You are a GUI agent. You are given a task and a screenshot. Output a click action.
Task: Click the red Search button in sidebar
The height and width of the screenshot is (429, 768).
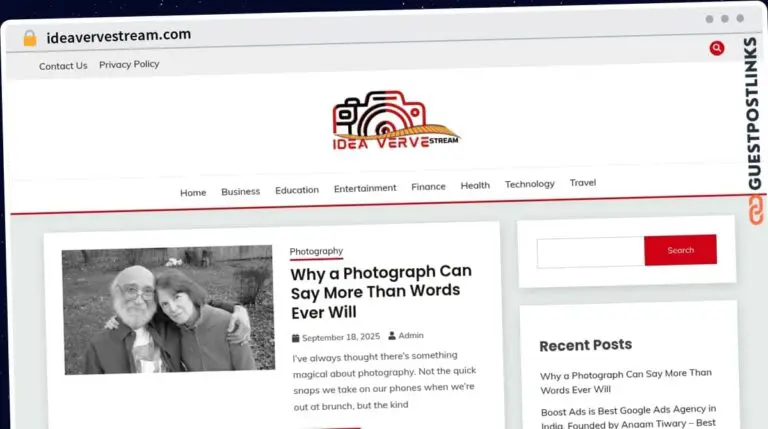pyautogui.click(x=680, y=250)
